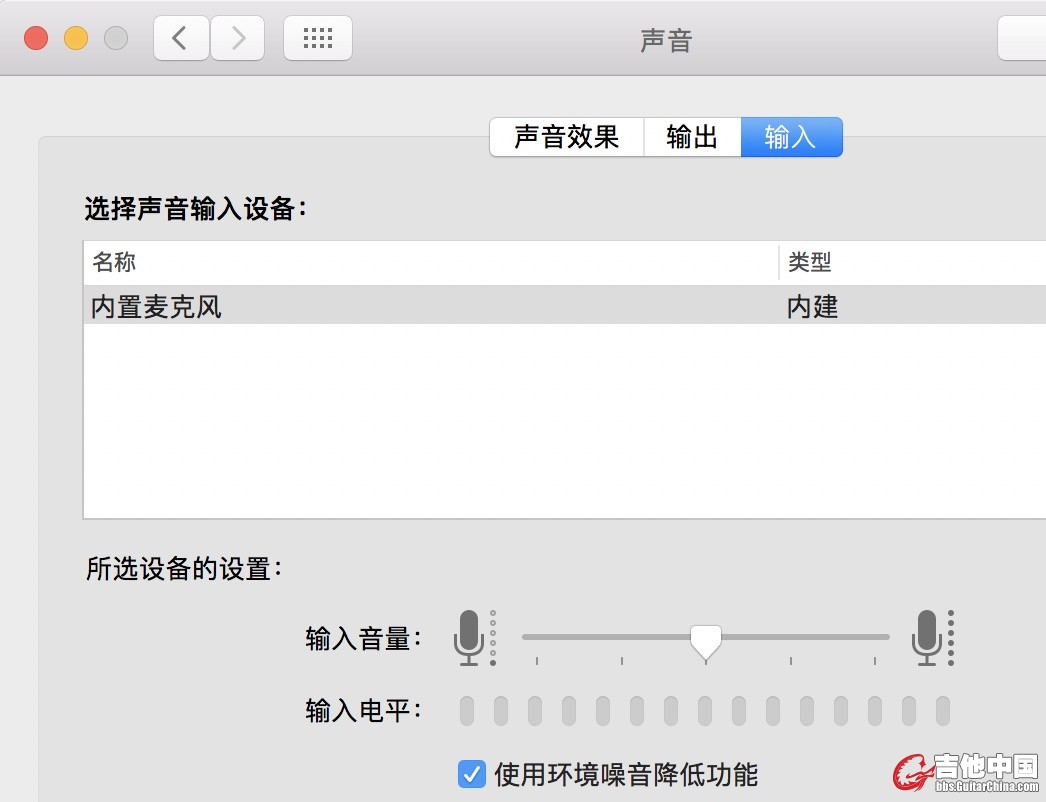Click the gray zoom window button
This screenshot has height=802, width=1046.
pyautogui.click(x=116, y=39)
